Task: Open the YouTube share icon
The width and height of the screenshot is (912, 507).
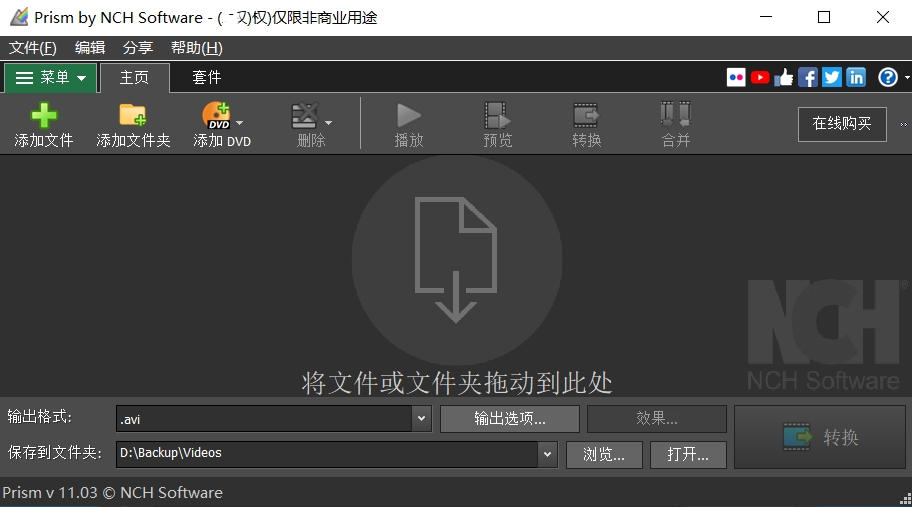Action: coord(760,77)
